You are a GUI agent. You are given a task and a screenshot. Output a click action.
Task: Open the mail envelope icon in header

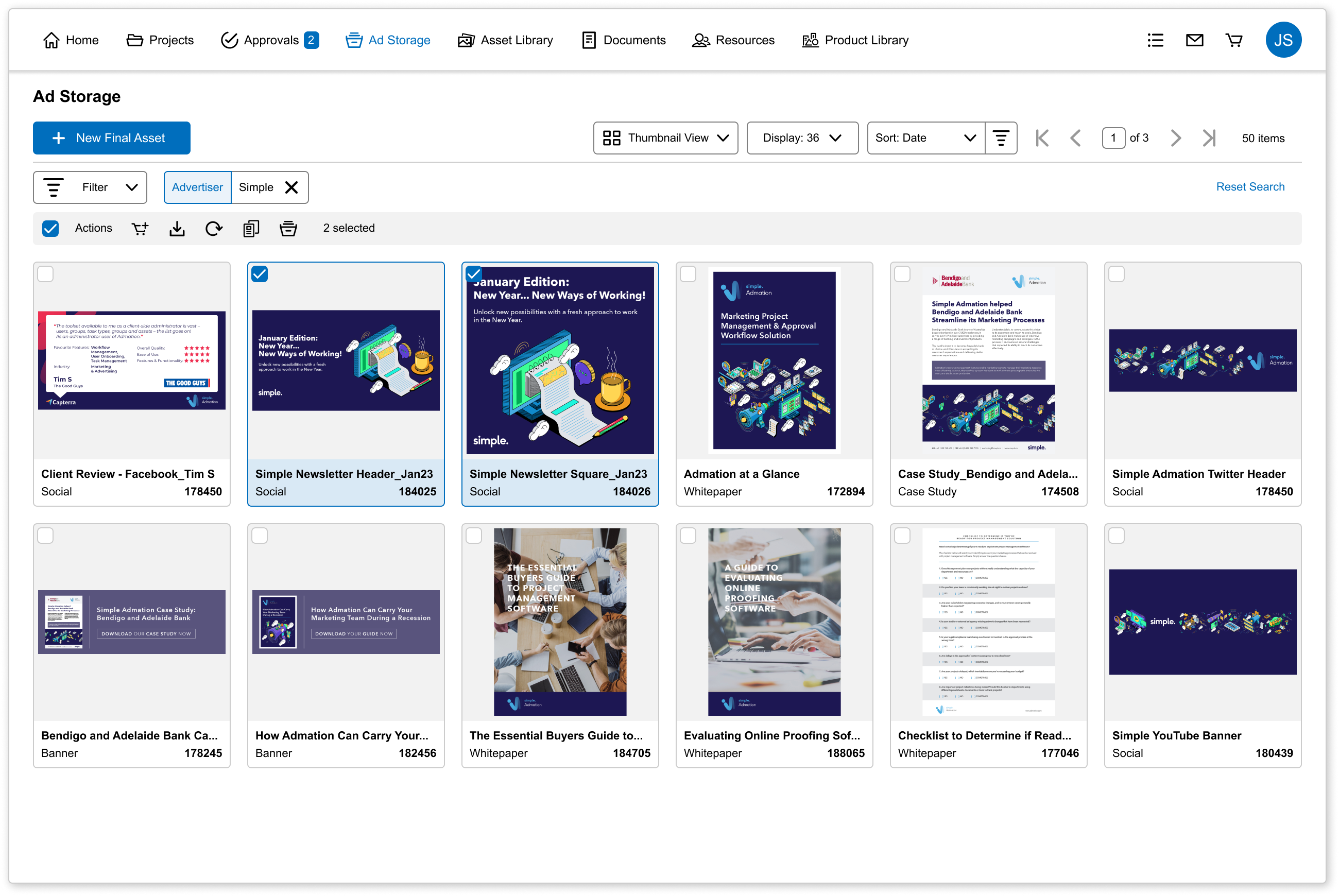pyautogui.click(x=1194, y=40)
